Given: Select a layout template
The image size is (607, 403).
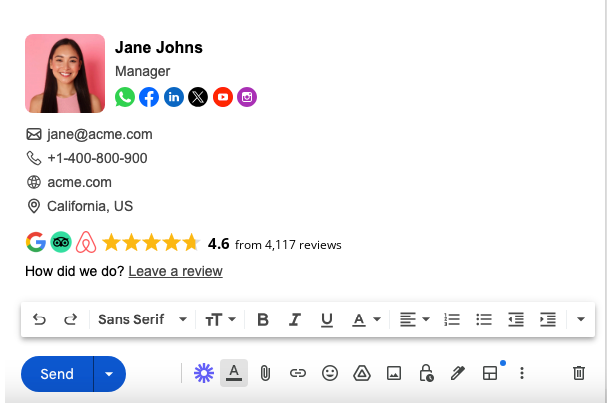Looking at the screenshot, I should pyautogui.click(x=490, y=373).
